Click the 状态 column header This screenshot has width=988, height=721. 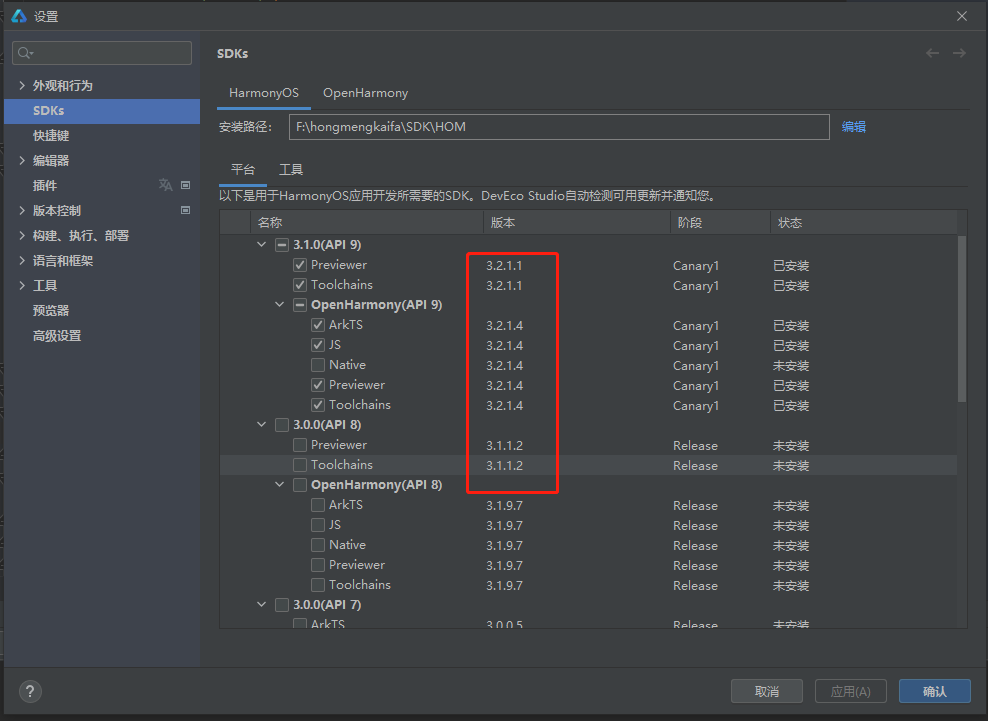click(863, 222)
